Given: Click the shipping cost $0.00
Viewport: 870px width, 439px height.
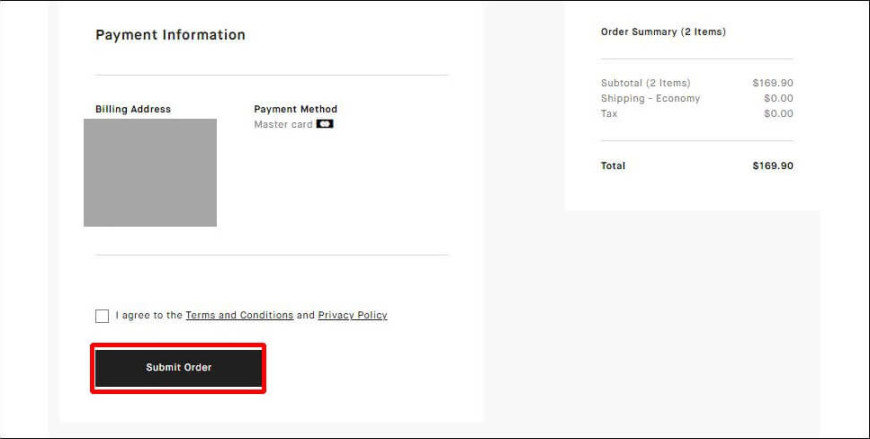Looking at the screenshot, I should click(x=778, y=98).
